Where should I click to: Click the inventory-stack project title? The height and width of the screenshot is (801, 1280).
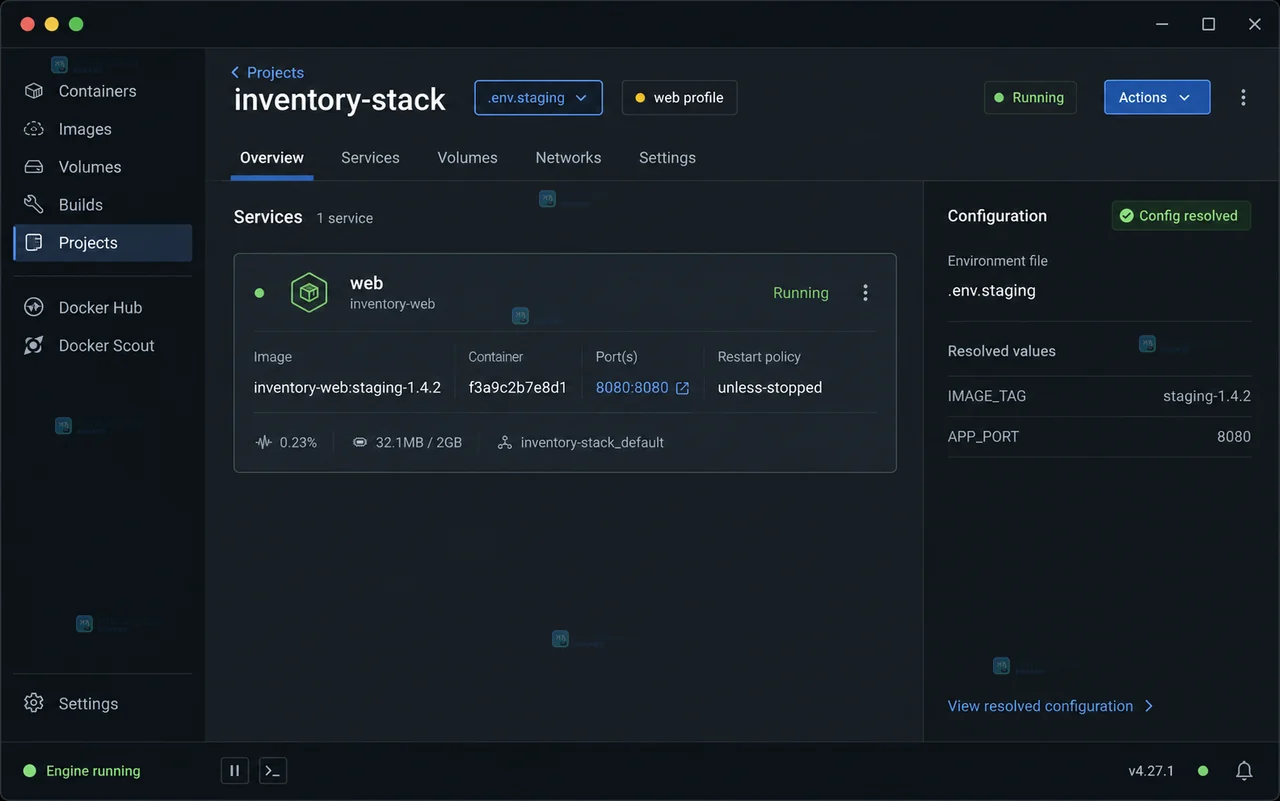click(x=340, y=100)
